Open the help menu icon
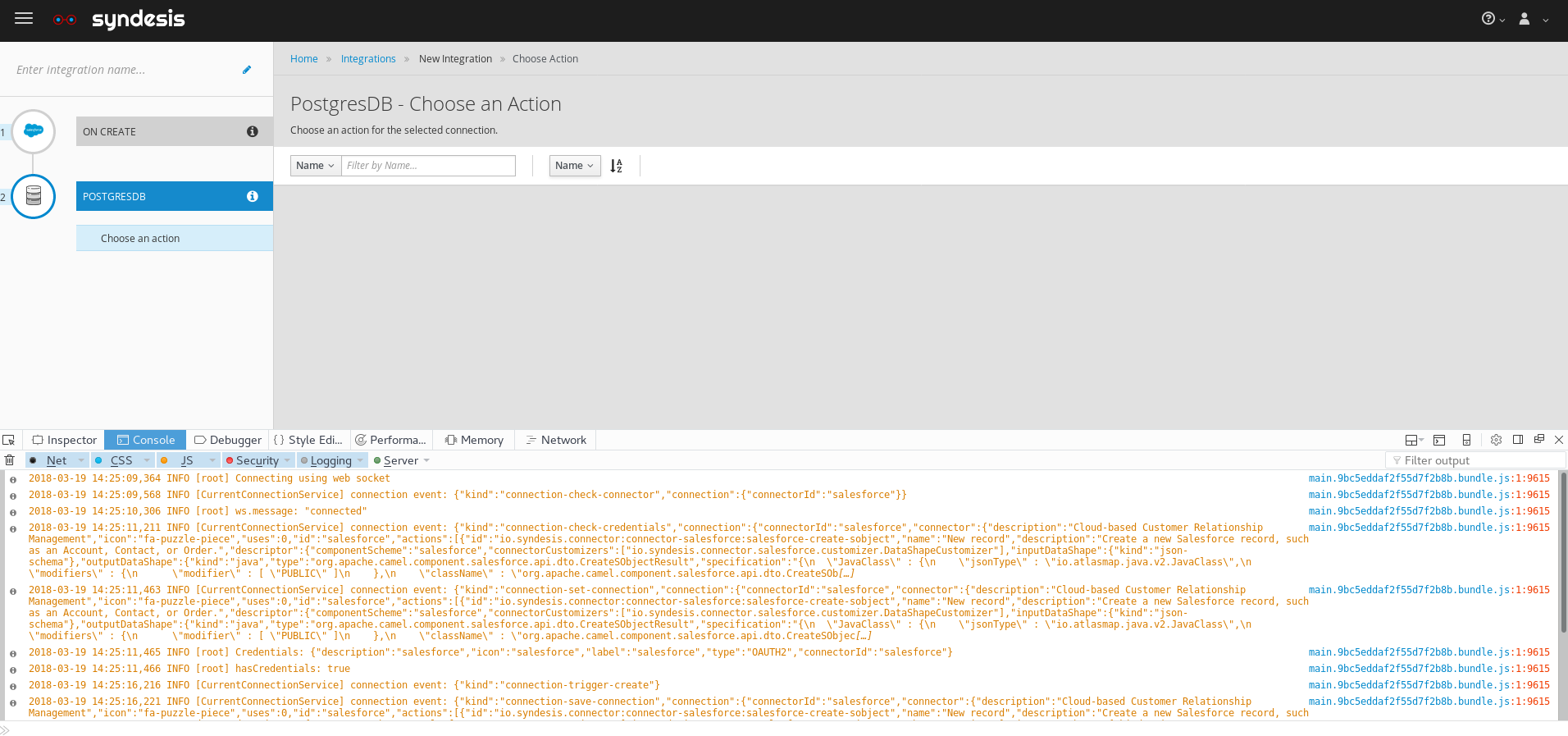The height and width of the screenshot is (736, 1568). pyautogui.click(x=1493, y=19)
